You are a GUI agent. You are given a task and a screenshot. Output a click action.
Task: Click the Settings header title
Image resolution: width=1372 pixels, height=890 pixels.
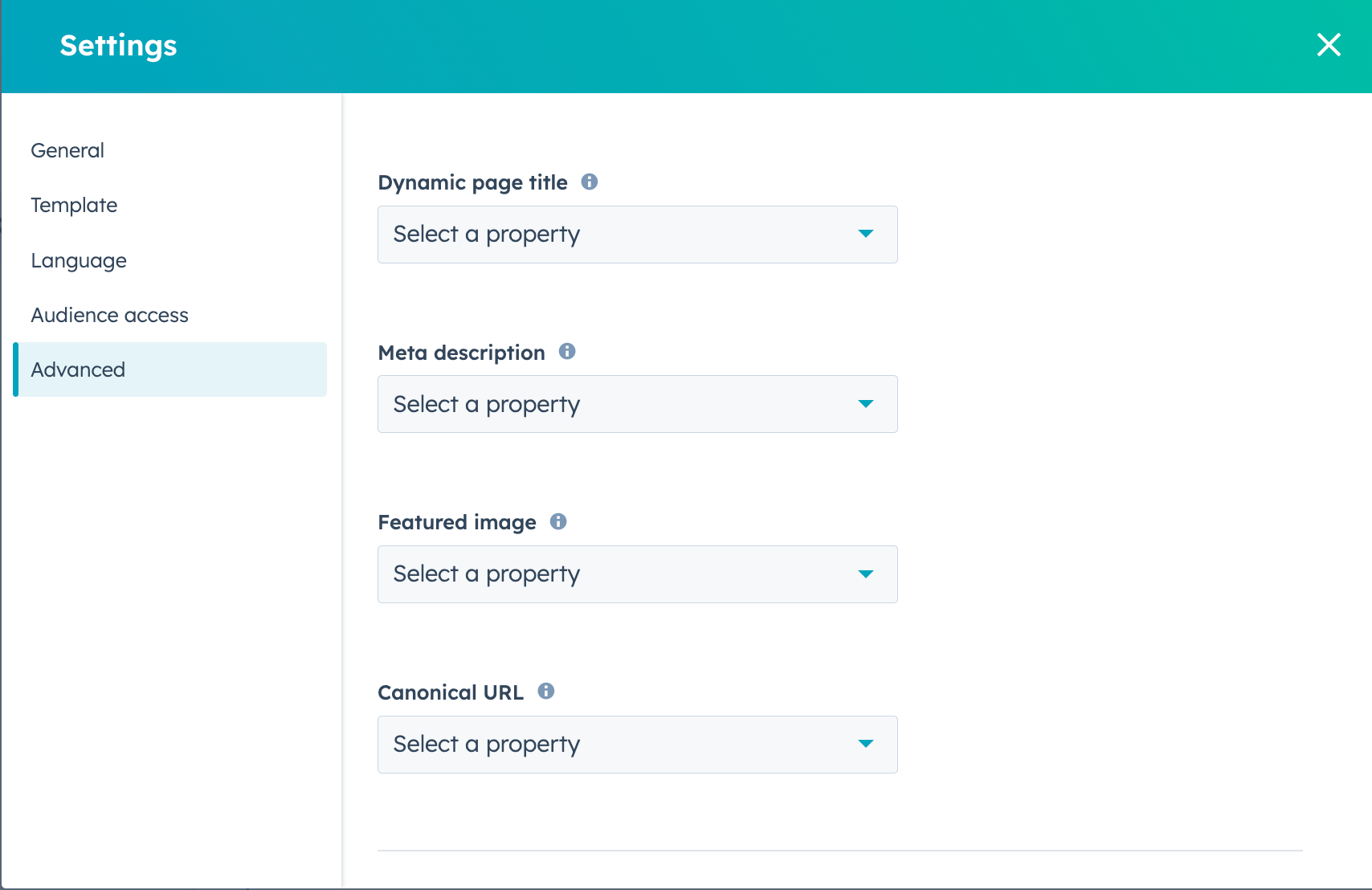point(118,47)
